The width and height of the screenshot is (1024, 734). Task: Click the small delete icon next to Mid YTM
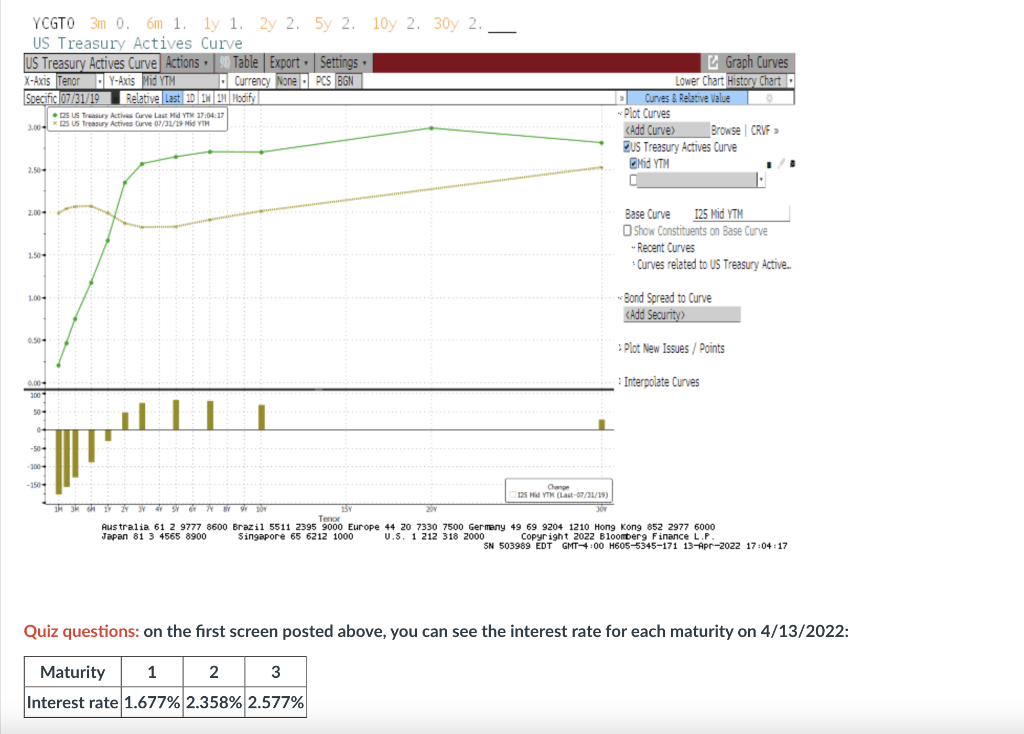pyautogui.click(x=793, y=164)
